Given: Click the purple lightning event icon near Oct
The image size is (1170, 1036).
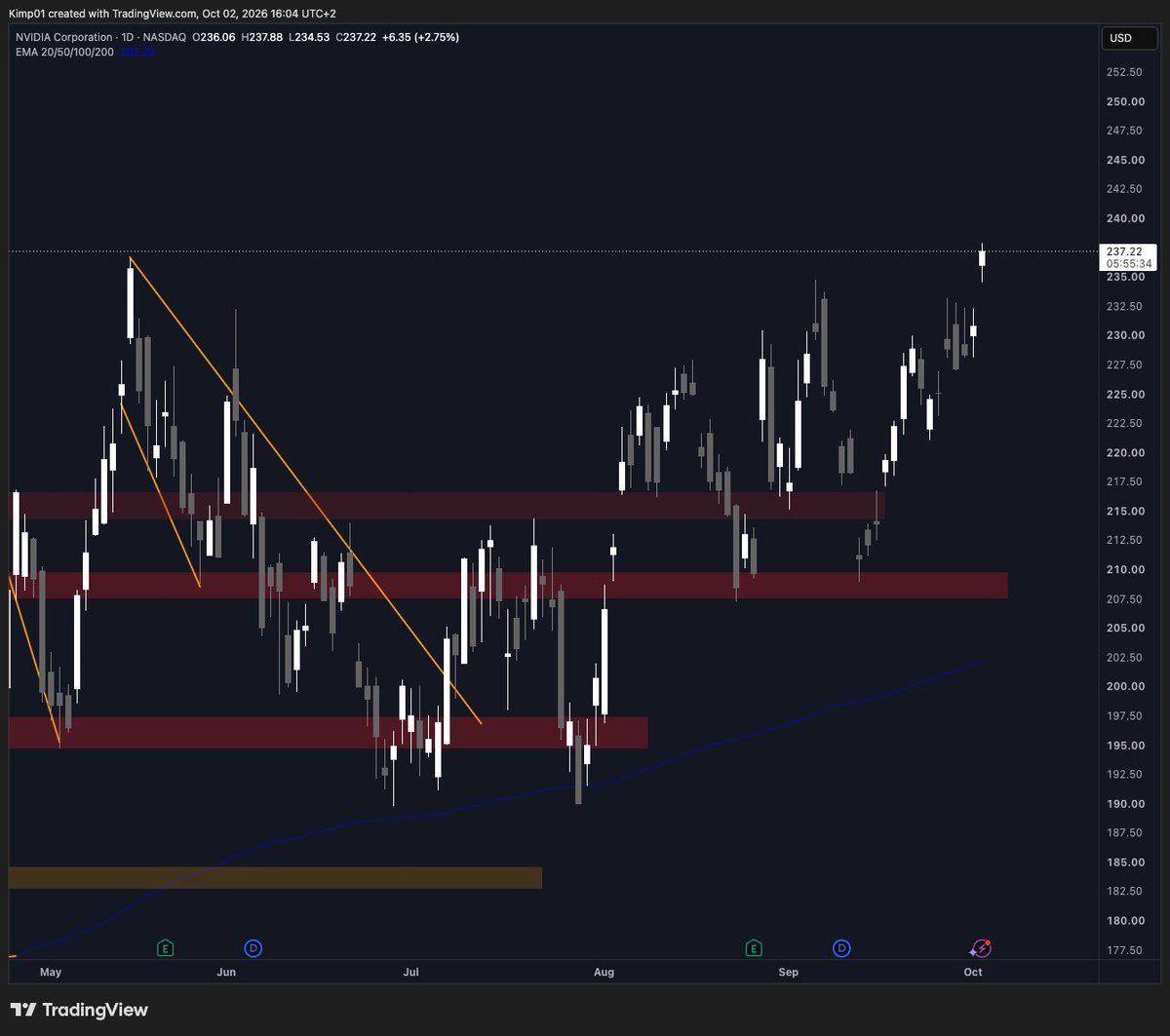Looking at the screenshot, I should coord(981,948).
